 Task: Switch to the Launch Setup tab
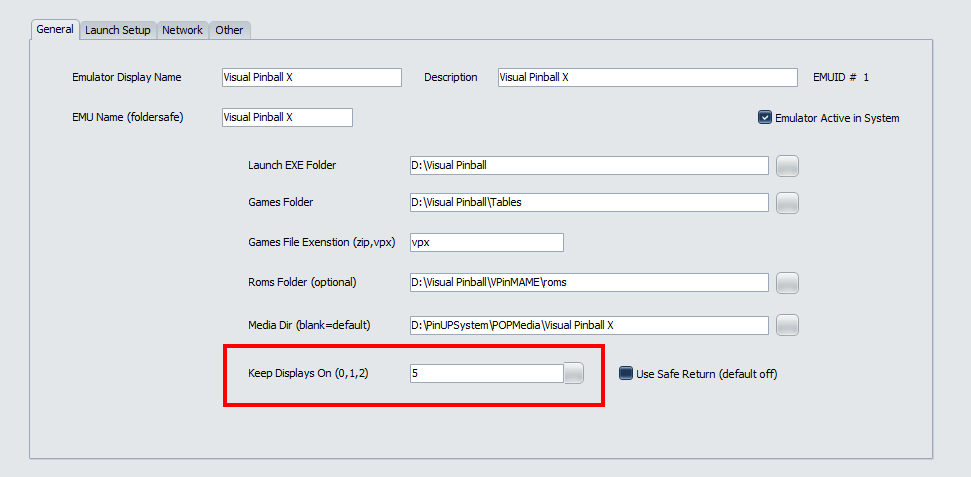coord(117,30)
